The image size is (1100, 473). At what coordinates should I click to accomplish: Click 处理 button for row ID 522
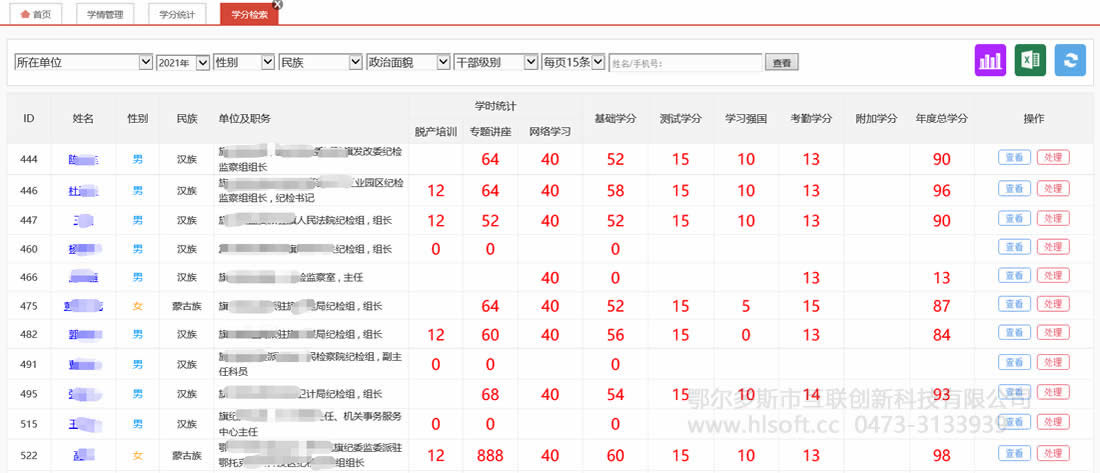point(1053,453)
